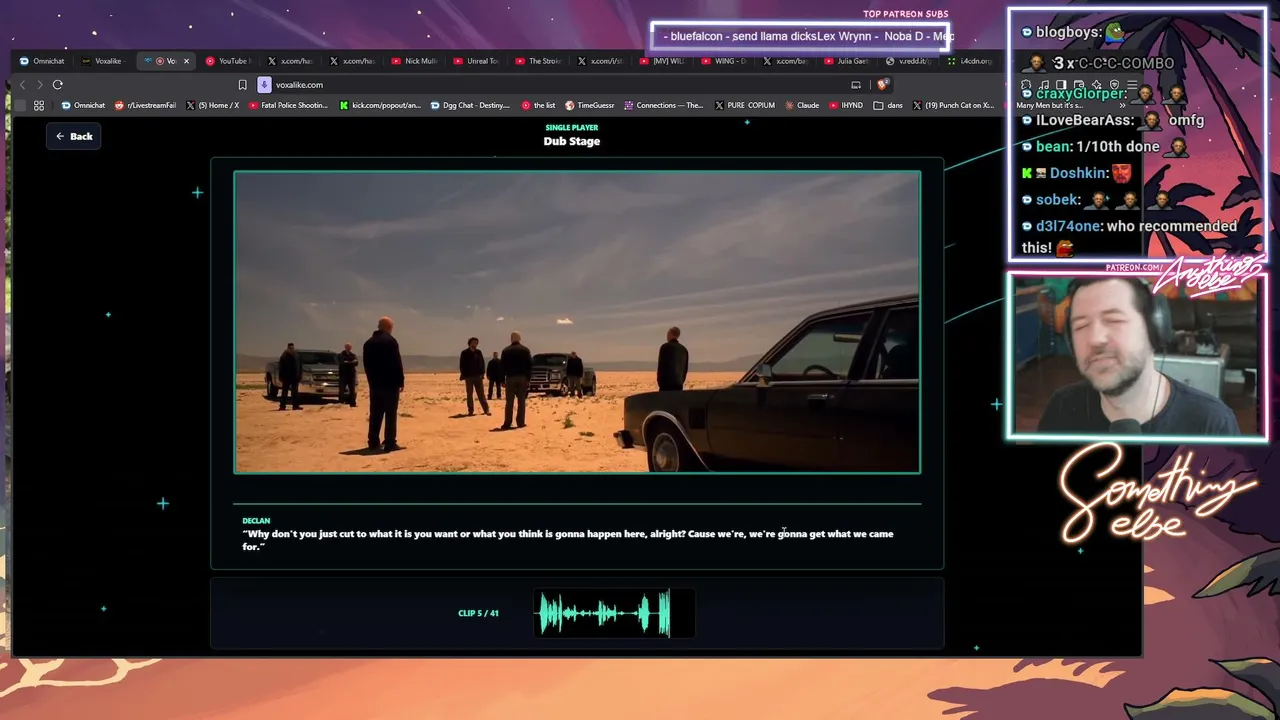Switch to the The Strok tab
Screen dimensions: 1280x720
538,61
